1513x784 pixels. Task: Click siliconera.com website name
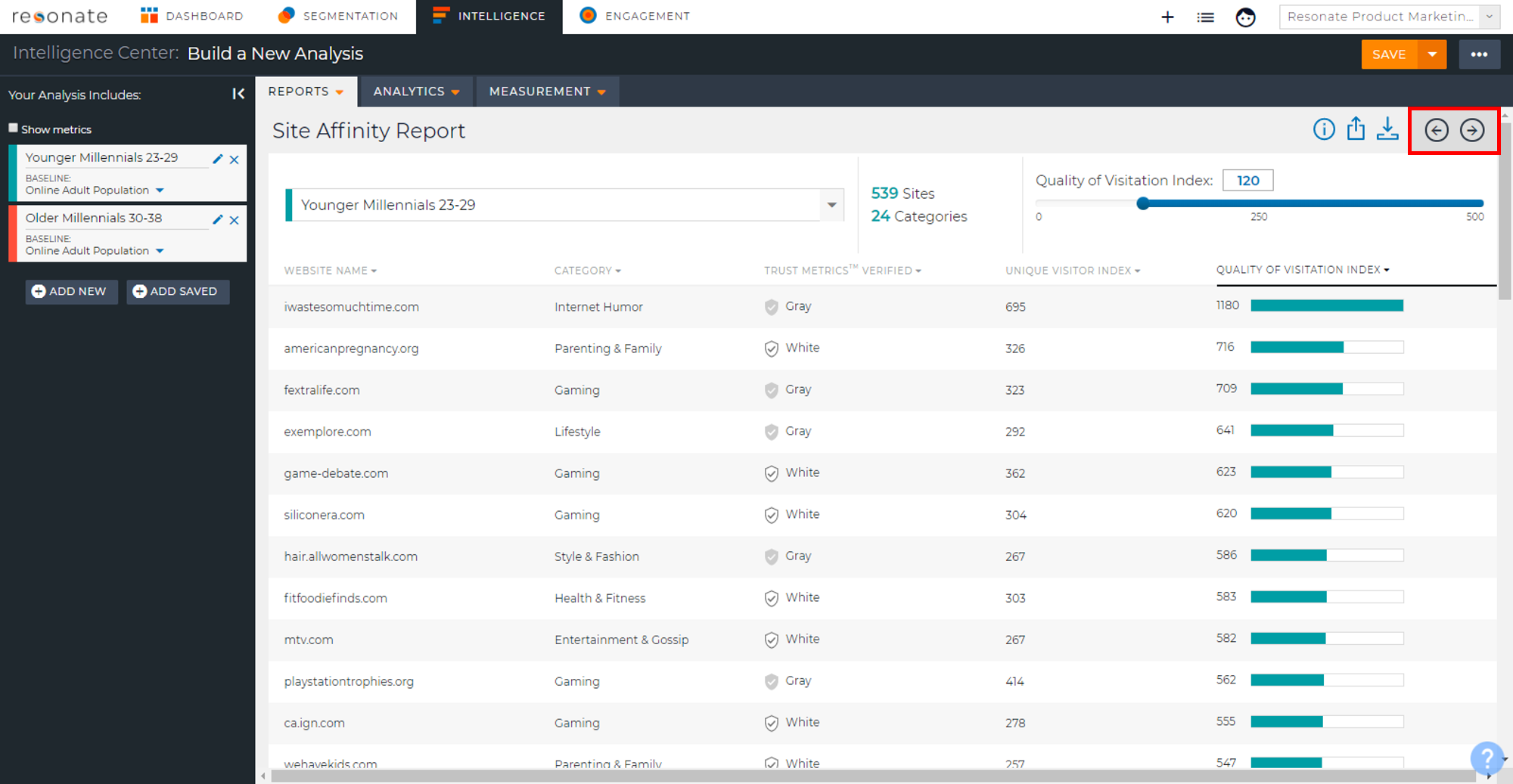pyautogui.click(x=324, y=515)
